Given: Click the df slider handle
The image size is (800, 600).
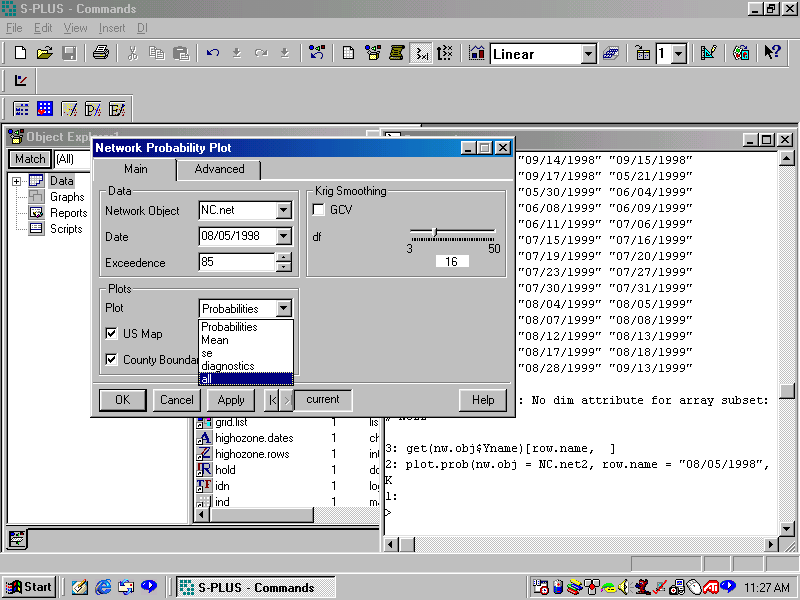Looking at the screenshot, I should click(434, 232).
